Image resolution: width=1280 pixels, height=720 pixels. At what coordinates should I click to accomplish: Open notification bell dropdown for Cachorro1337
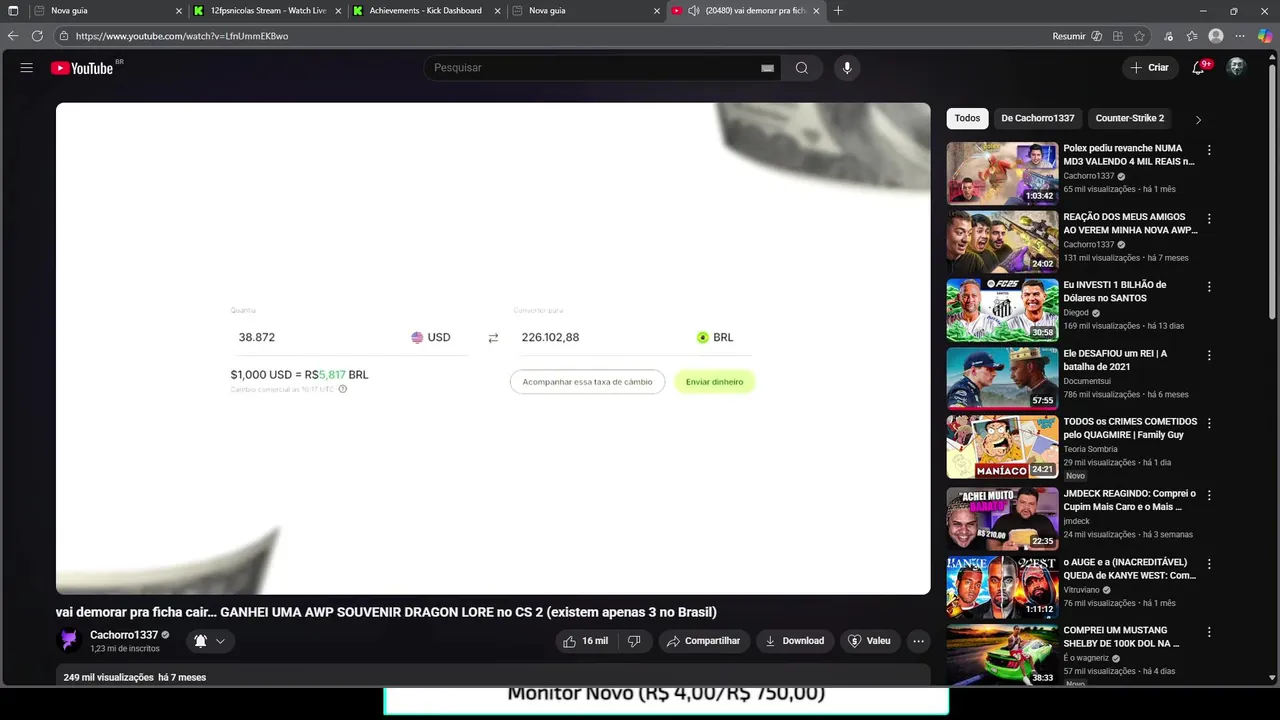[x=209, y=641]
